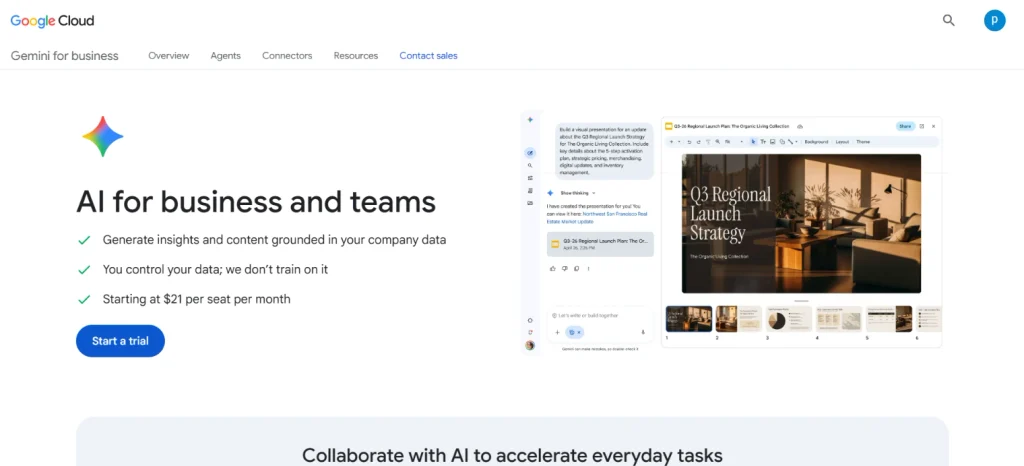Click the undo arrow in slides toolbar
Viewport: 1024px width, 466px height.
[x=689, y=142]
